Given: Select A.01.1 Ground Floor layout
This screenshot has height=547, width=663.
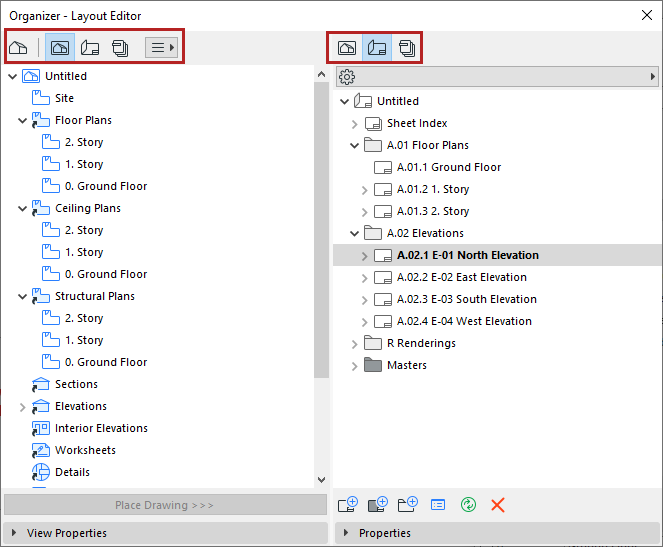Looking at the screenshot, I should tap(449, 167).
